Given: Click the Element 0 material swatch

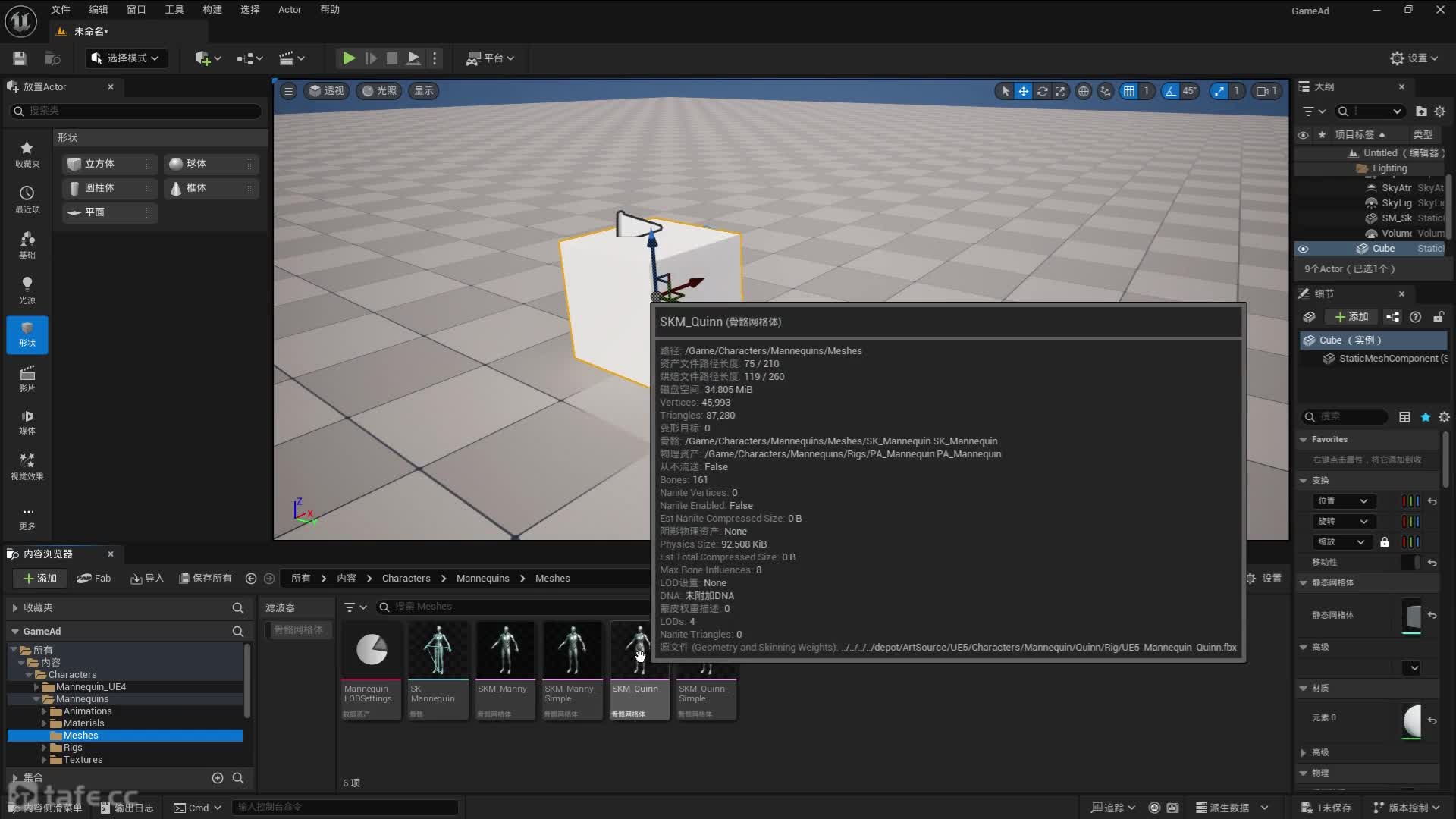Looking at the screenshot, I should pyautogui.click(x=1411, y=720).
